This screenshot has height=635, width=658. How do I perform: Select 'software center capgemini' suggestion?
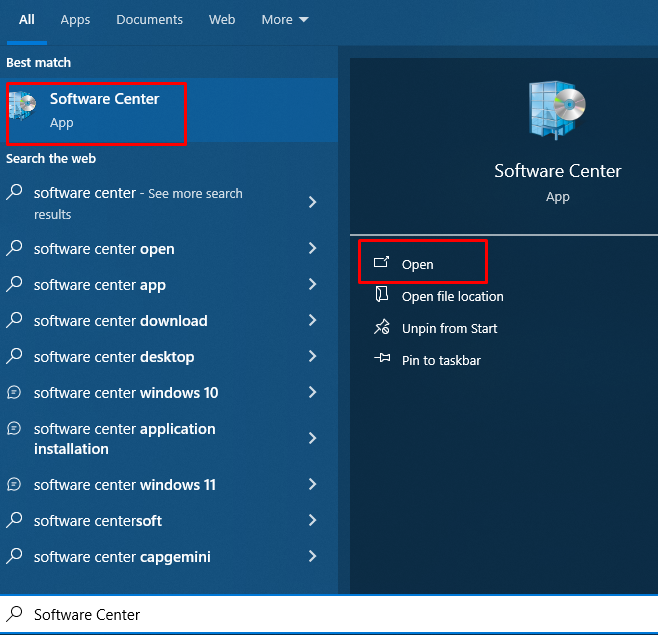click(x=169, y=557)
